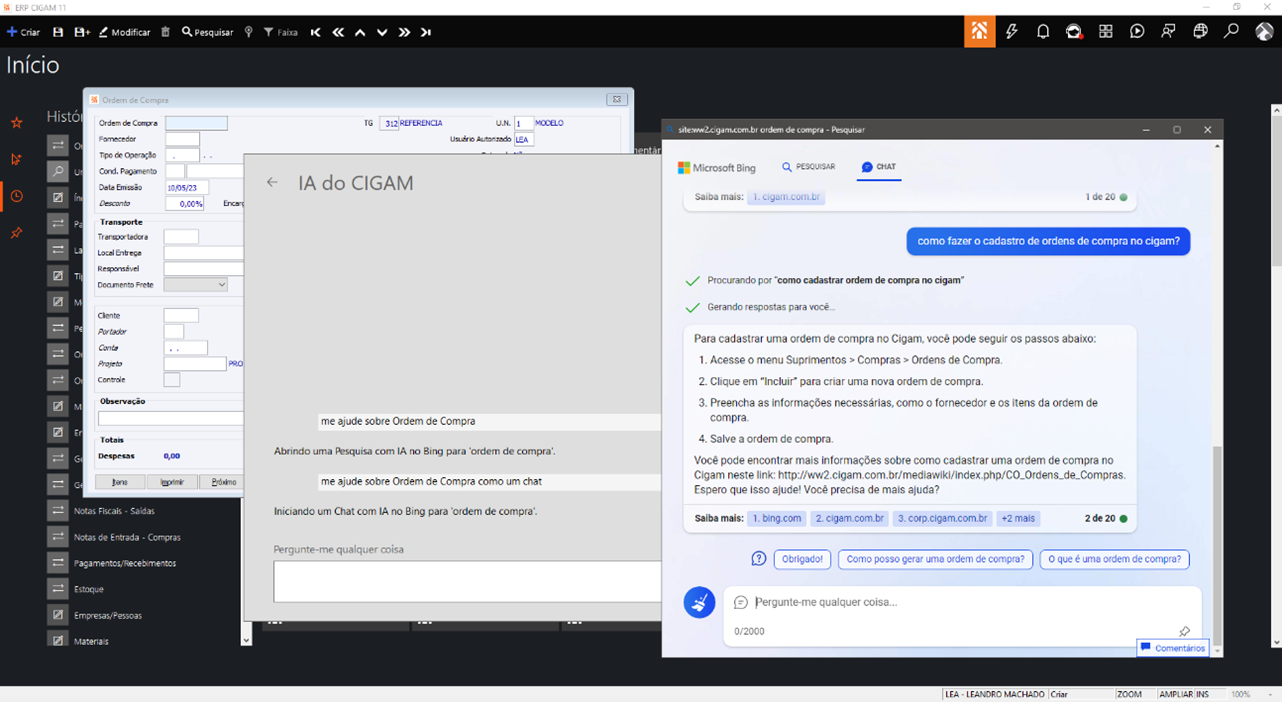The image size is (1282, 702).
Task: Click the Ordem de Compra number field
Action: (x=196, y=123)
